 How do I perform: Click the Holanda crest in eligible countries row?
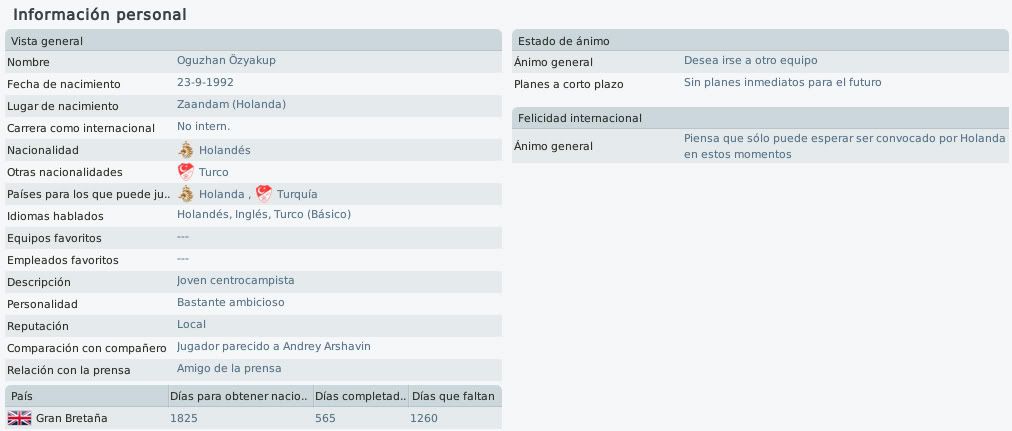[x=186, y=194]
